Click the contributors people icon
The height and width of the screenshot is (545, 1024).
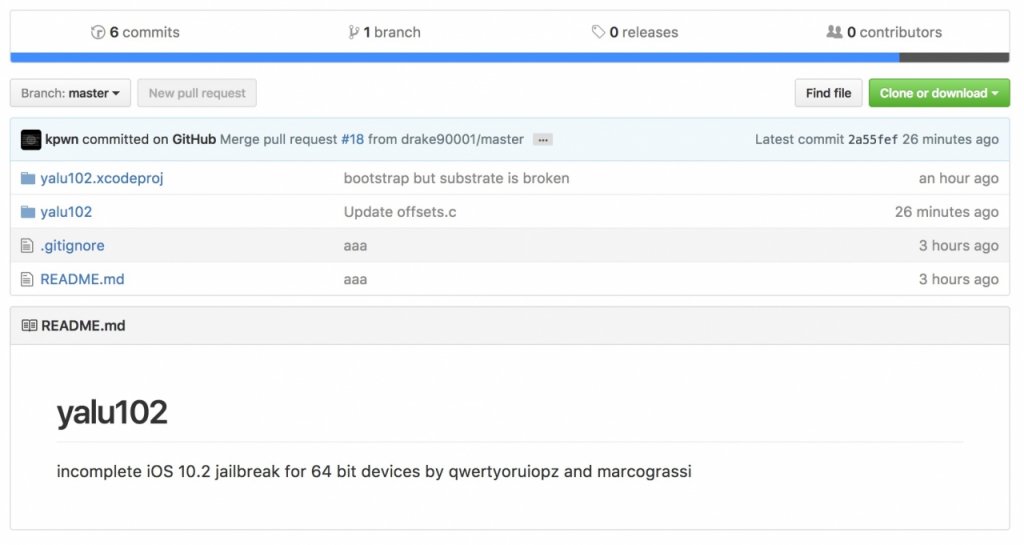point(834,32)
